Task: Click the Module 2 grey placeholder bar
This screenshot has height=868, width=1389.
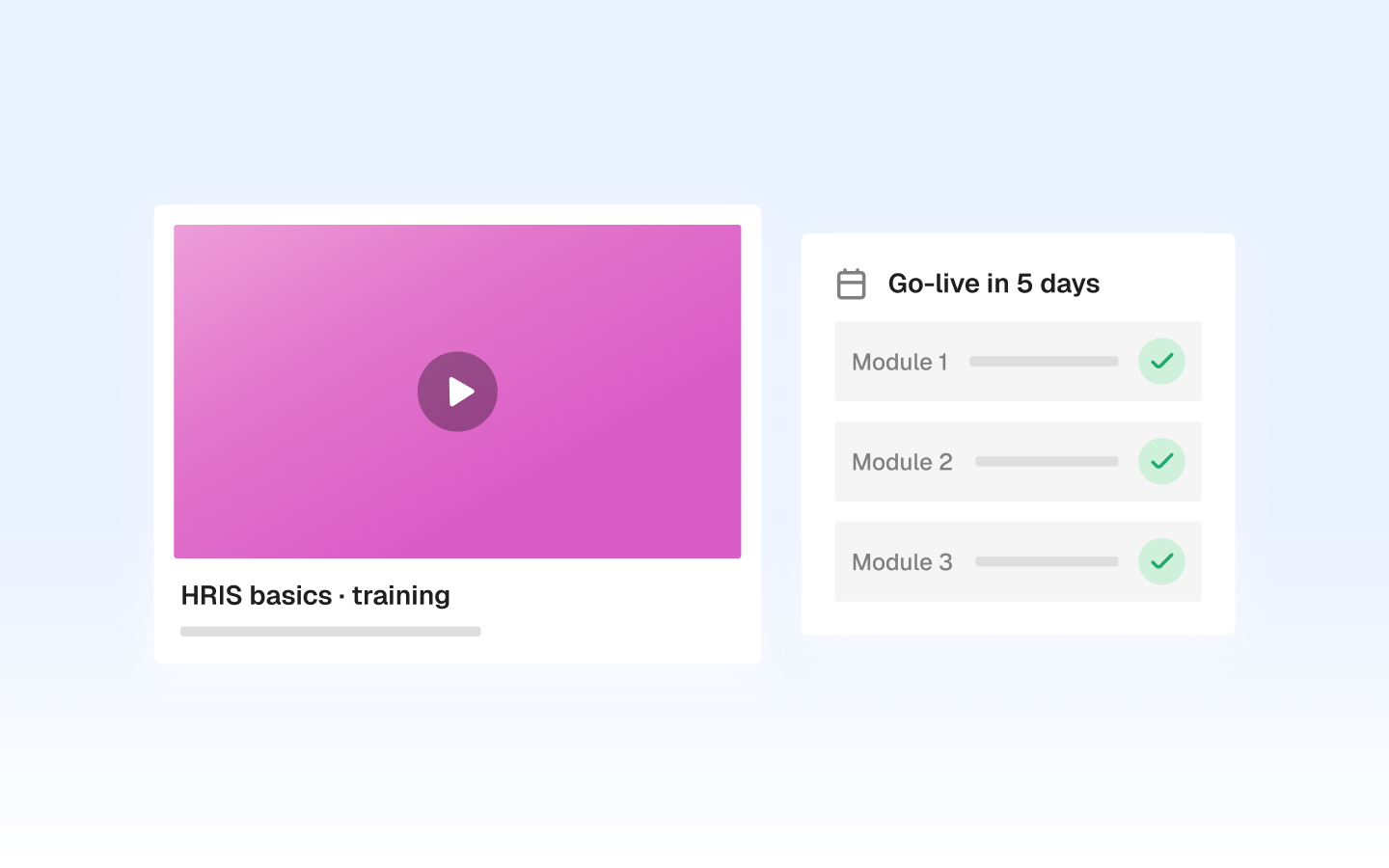Action: pos(1047,462)
